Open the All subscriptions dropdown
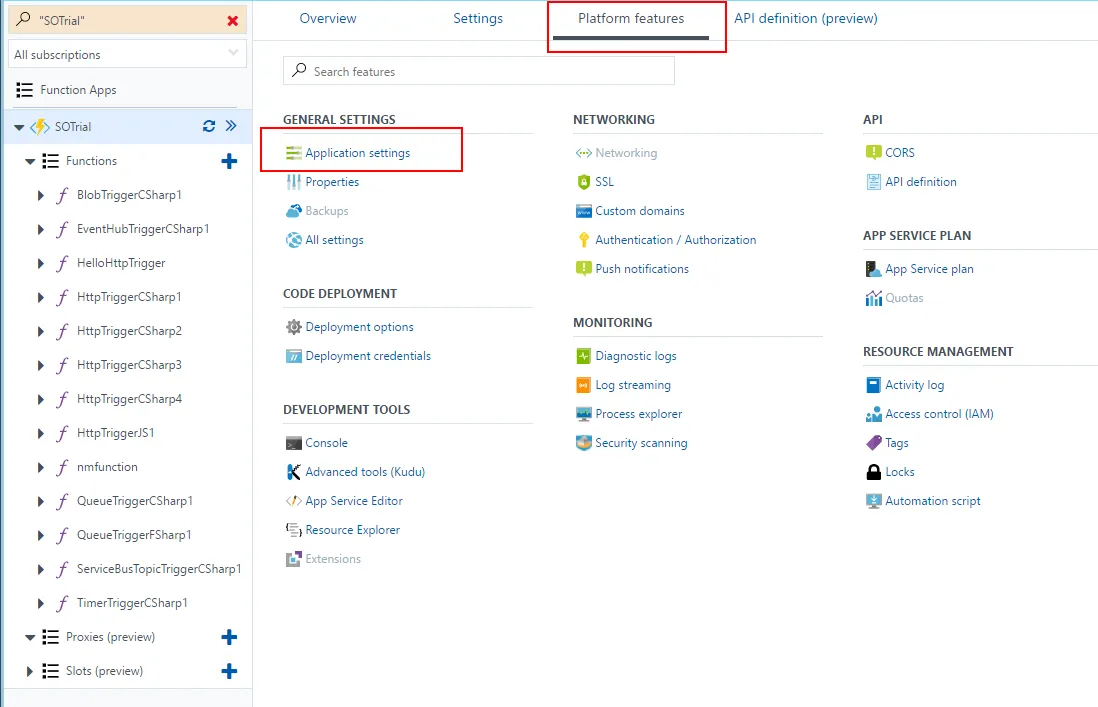This screenshot has height=707, width=1098. coord(127,55)
